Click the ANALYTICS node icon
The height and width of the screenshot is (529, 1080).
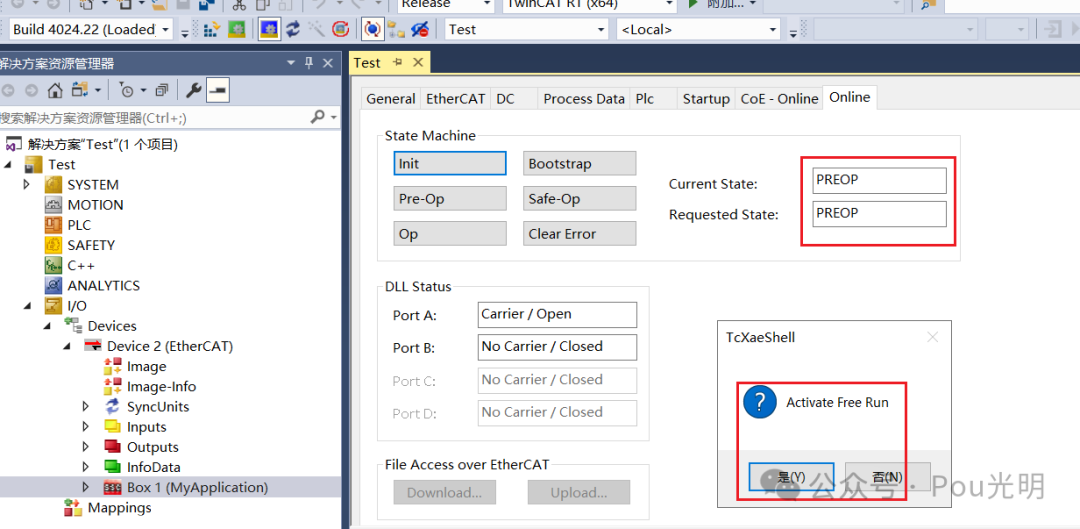(54, 285)
